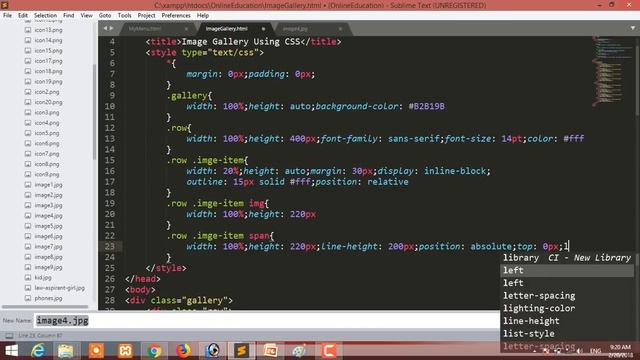The height and width of the screenshot is (360, 640).
Task: Click the tab history forward arrow
Action: click(111, 28)
